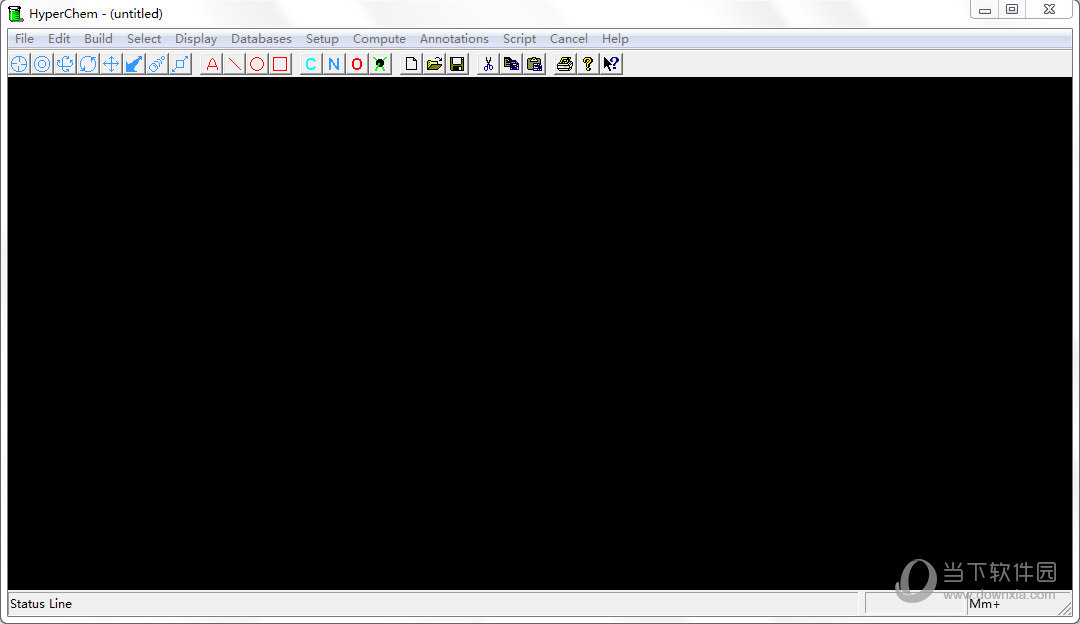Click the Status Line text

(41, 604)
